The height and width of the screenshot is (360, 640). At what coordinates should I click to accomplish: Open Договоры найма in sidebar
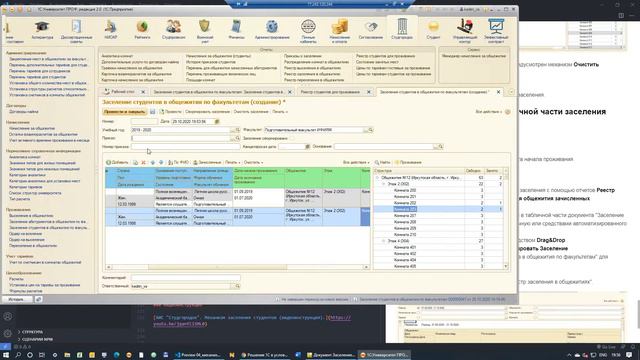pyautogui.click(x=24, y=111)
